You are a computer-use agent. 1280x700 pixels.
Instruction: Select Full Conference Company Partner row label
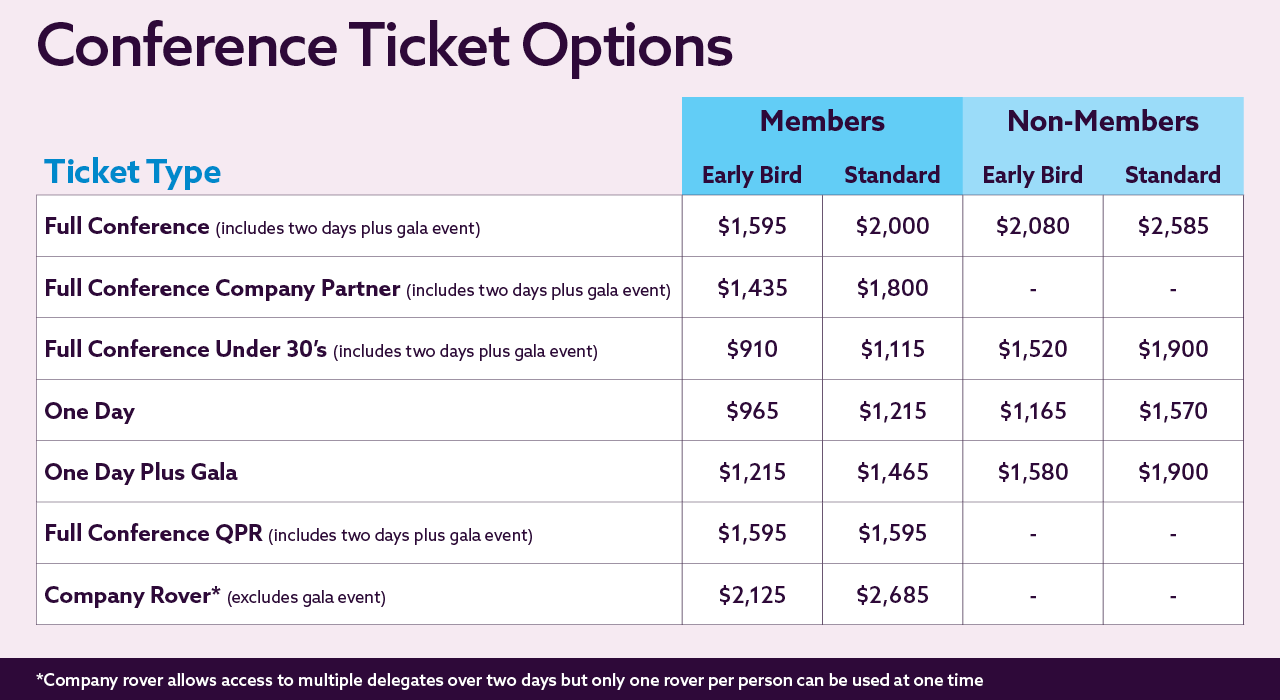point(222,288)
